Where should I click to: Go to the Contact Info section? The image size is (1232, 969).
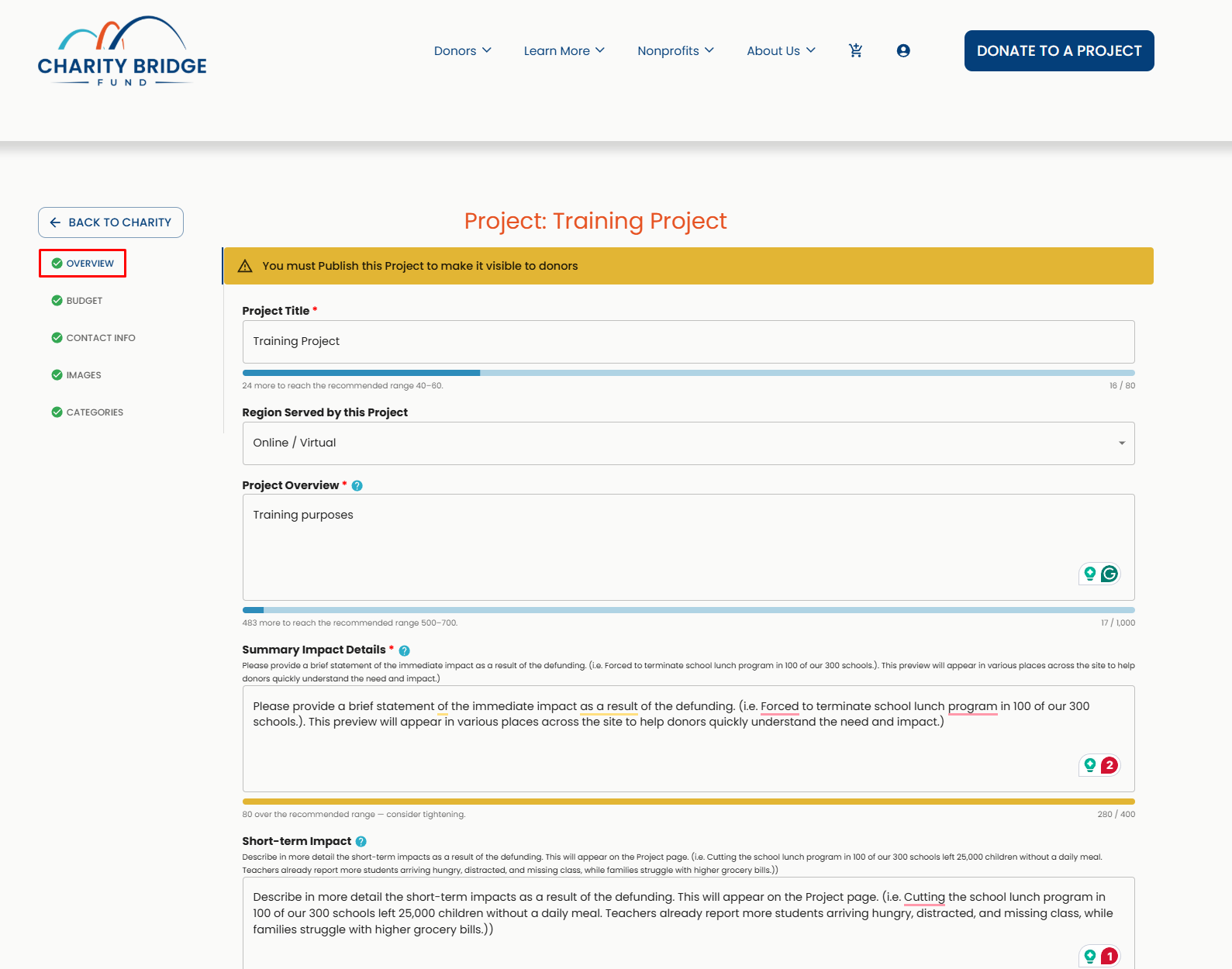(94, 338)
